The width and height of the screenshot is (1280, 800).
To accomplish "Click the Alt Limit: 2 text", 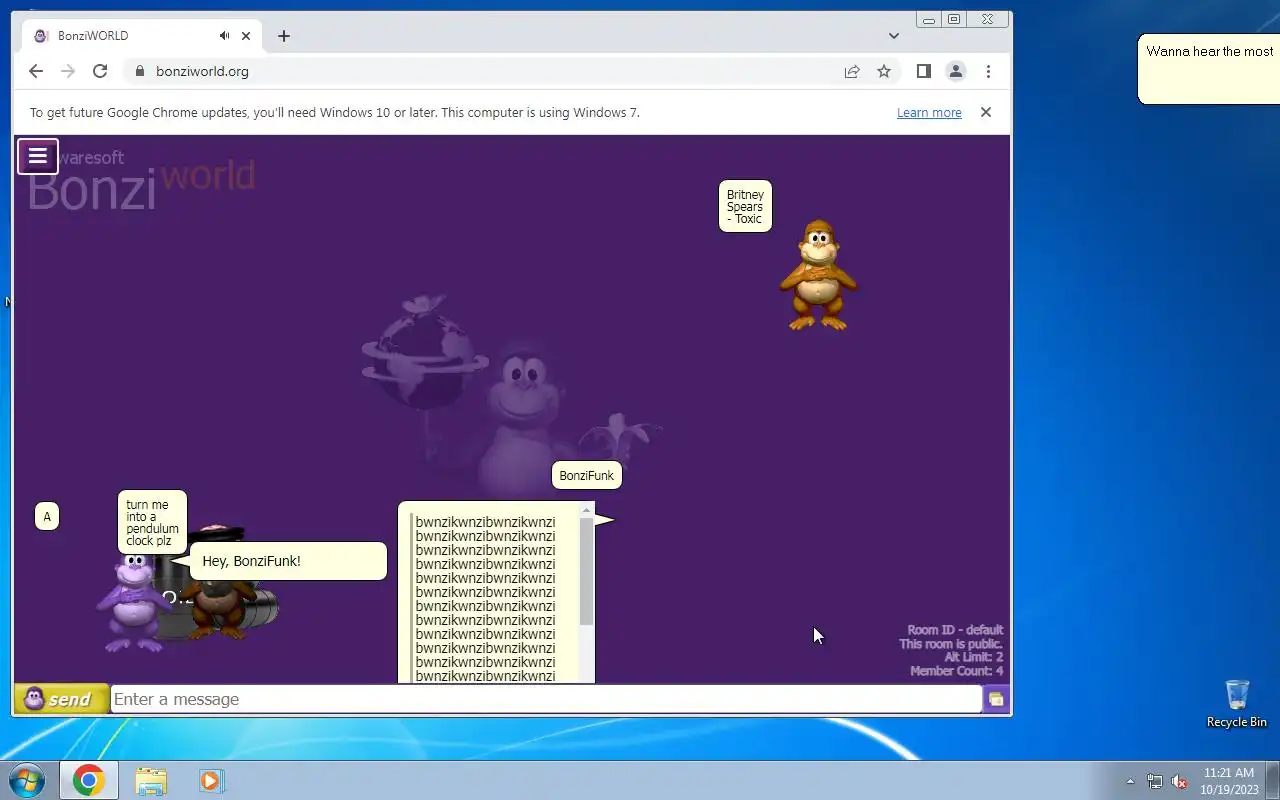I will 974,657.
